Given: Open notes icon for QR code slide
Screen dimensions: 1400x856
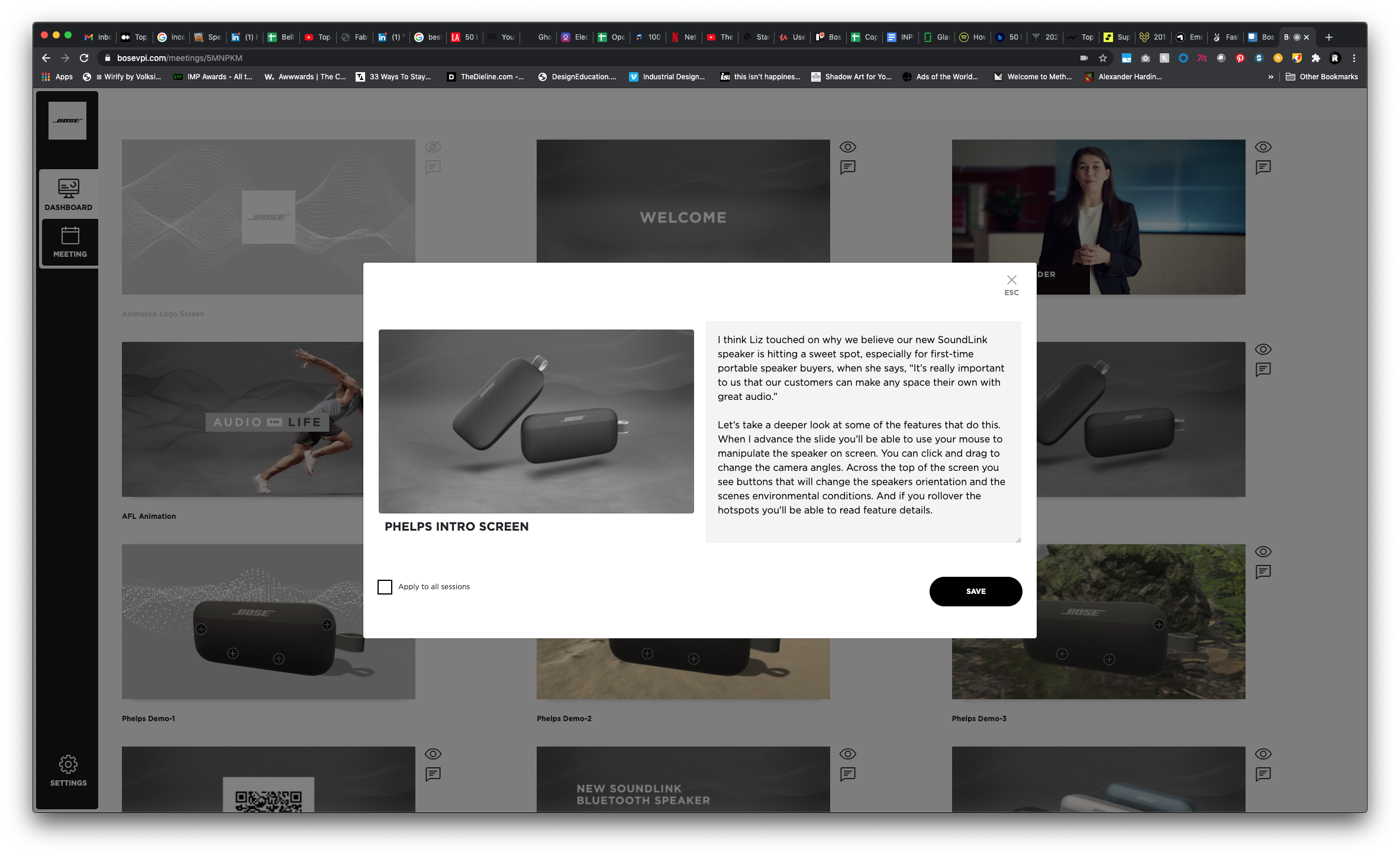Looking at the screenshot, I should pos(433,774).
